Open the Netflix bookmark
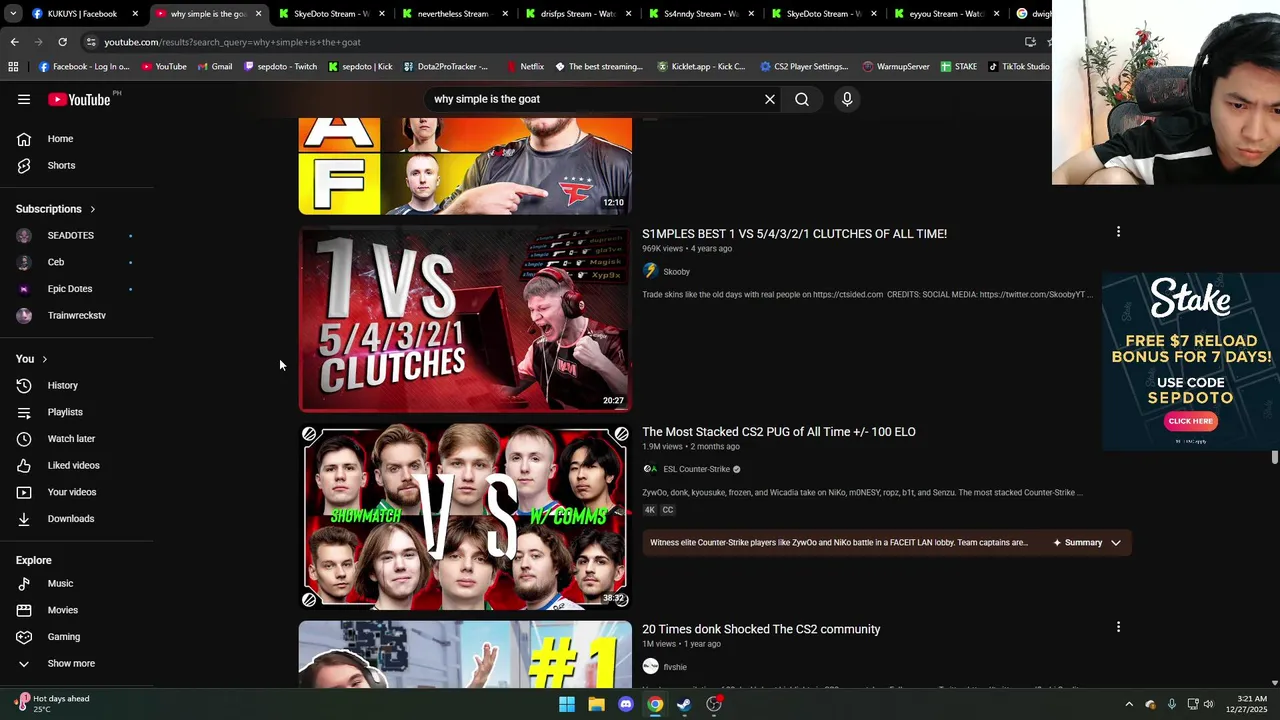This screenshot has height=720, width=1280. pos(525,67)
